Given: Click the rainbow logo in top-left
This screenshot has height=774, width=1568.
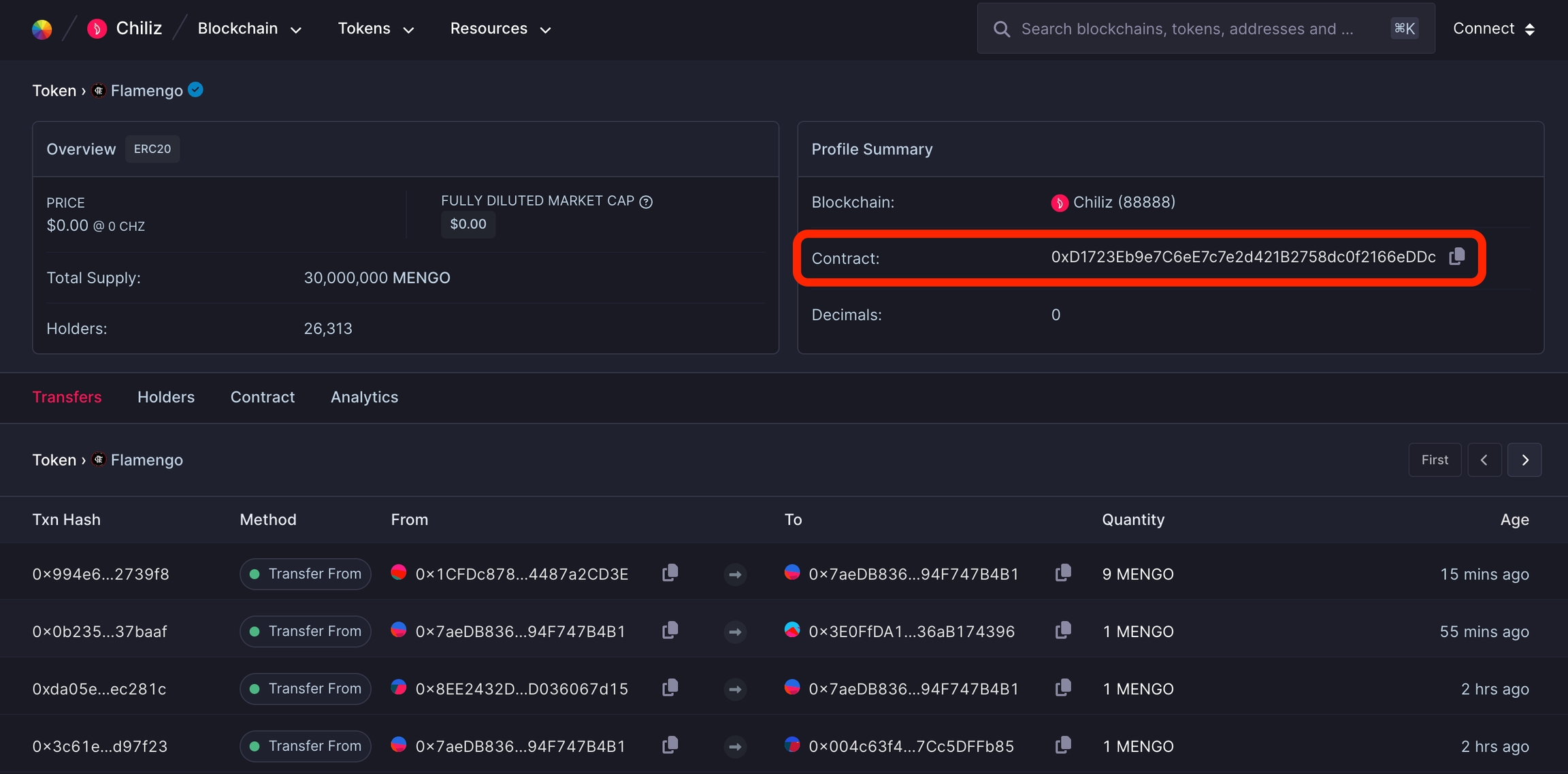Looking at the screenshot, I should [x=42, y=29].
